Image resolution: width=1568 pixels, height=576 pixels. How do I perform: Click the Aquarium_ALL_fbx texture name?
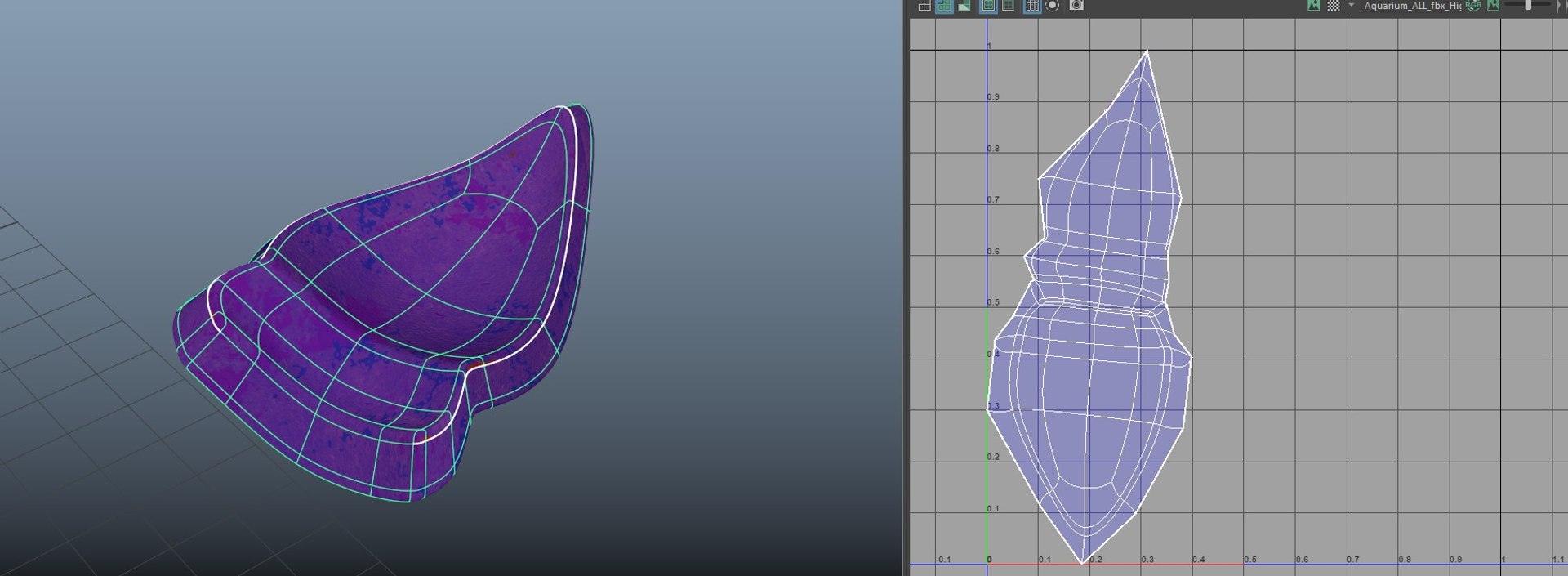pos(1412,6)
